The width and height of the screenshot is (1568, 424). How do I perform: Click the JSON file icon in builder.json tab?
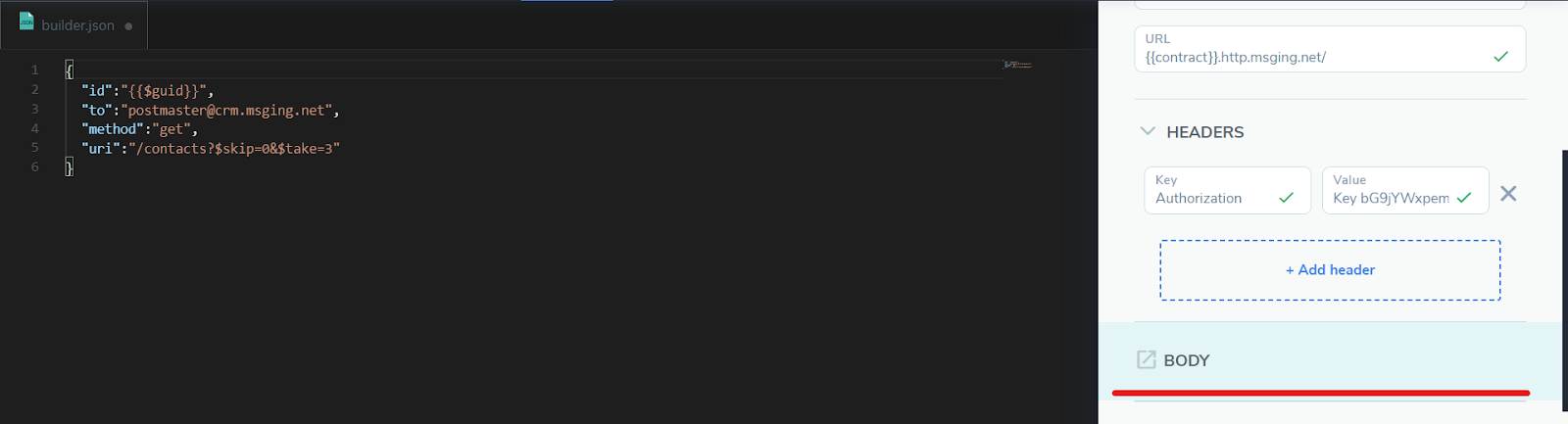(26, 22)
